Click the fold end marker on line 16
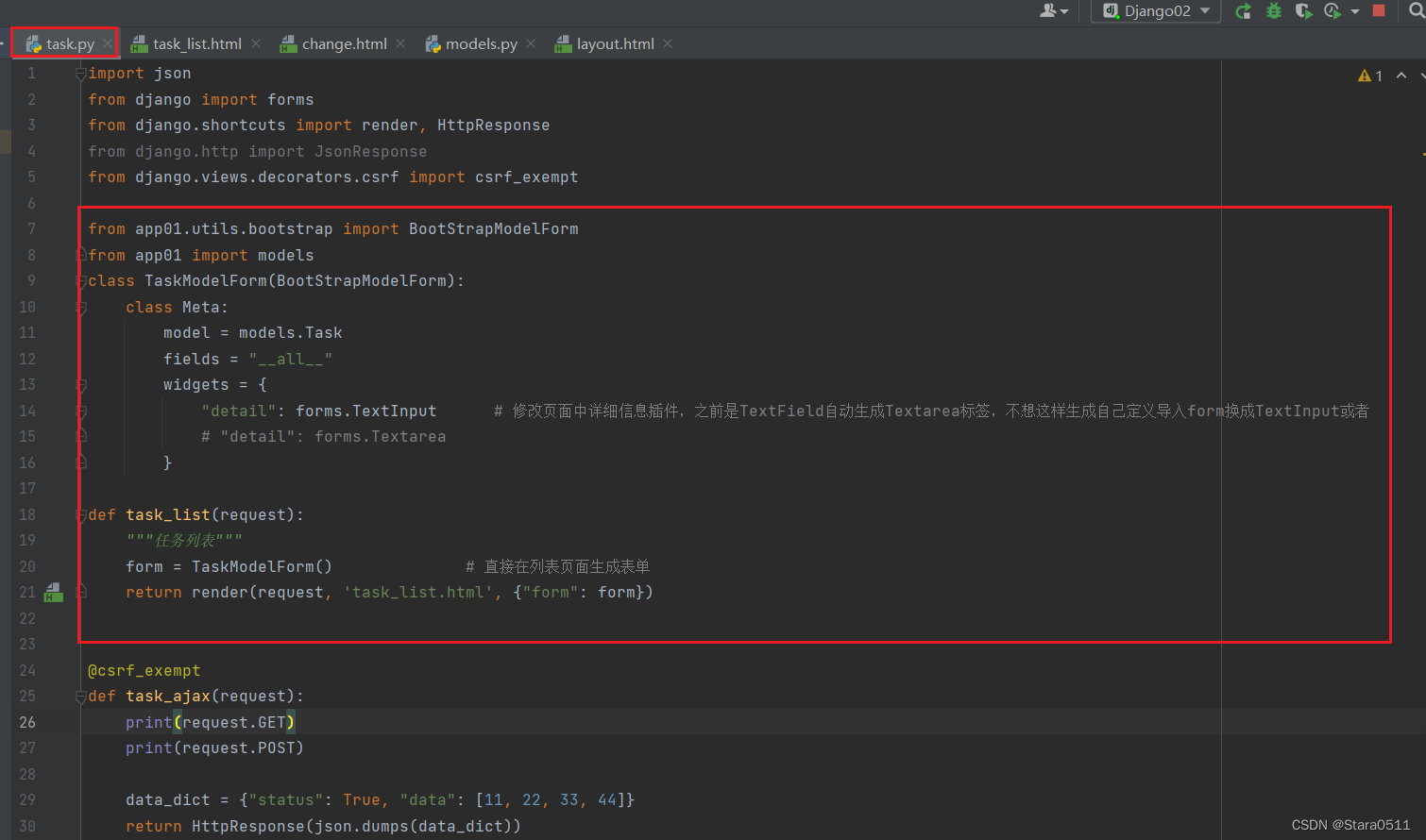The width and height of the screenshot is (1426, 840). (81, 462)
